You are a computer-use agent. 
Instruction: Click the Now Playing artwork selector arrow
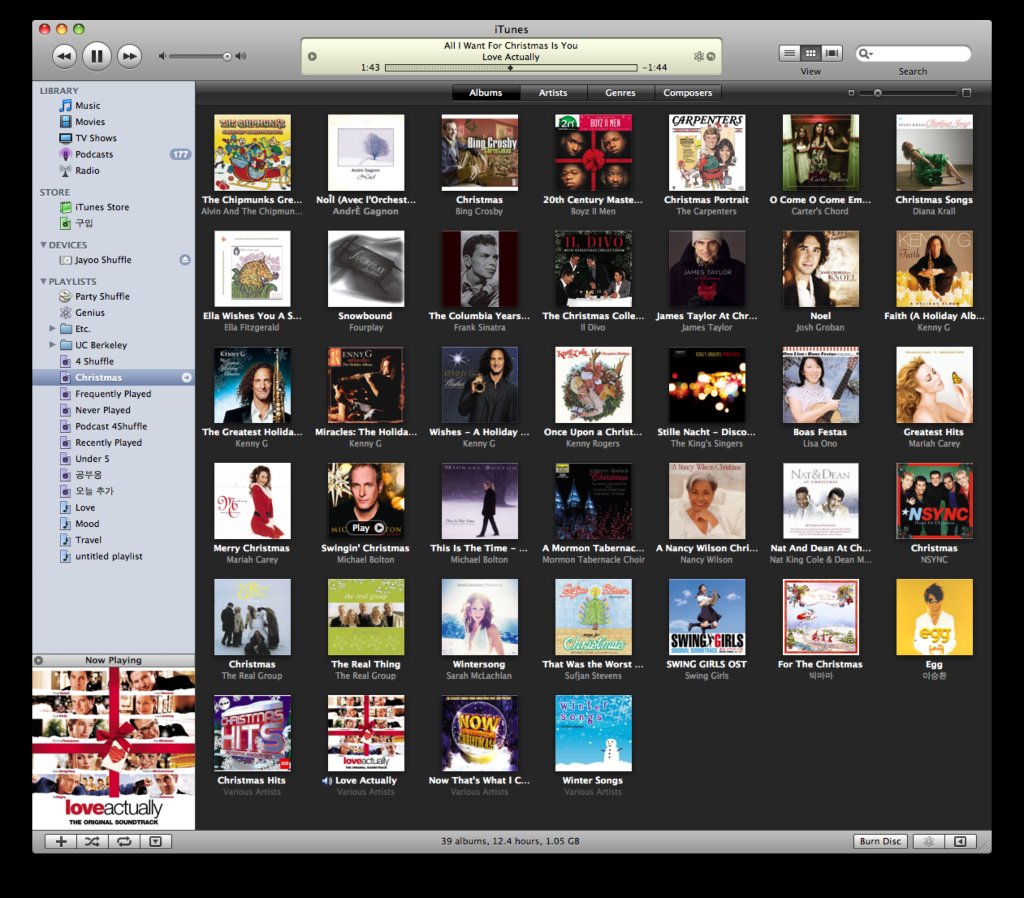[x=39, y=660]
